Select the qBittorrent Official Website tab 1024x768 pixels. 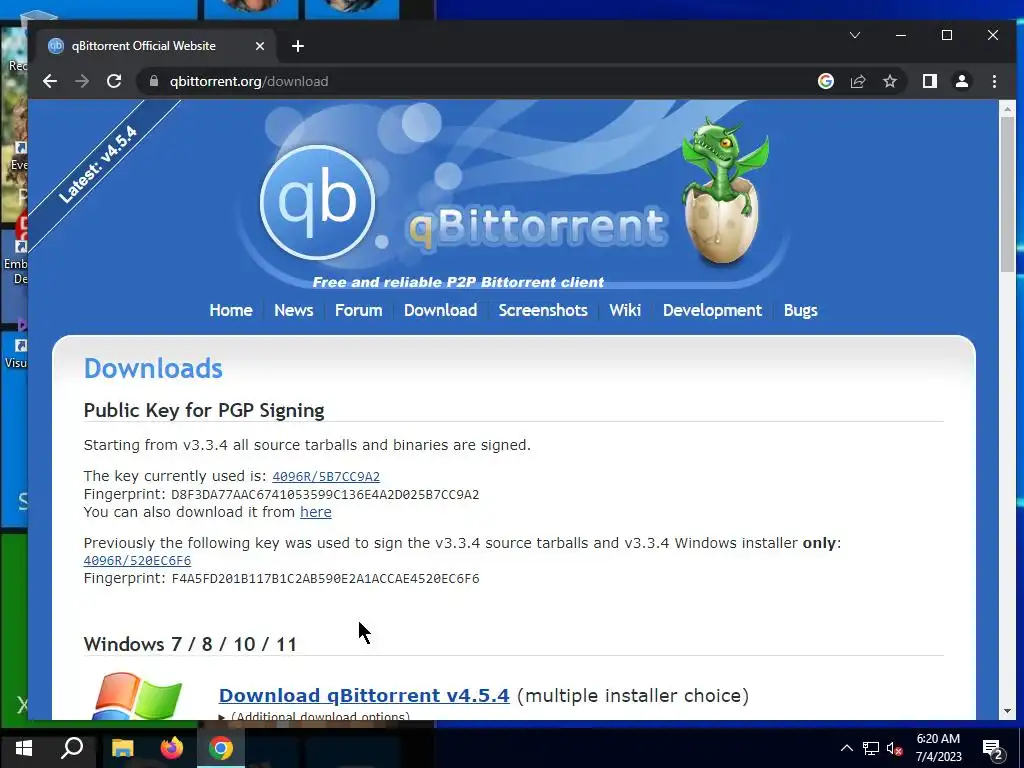[x=157, y=46]
